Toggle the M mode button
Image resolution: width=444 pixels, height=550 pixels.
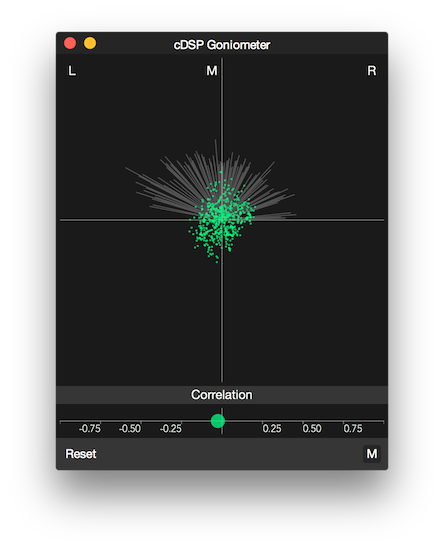coord(371,454)
